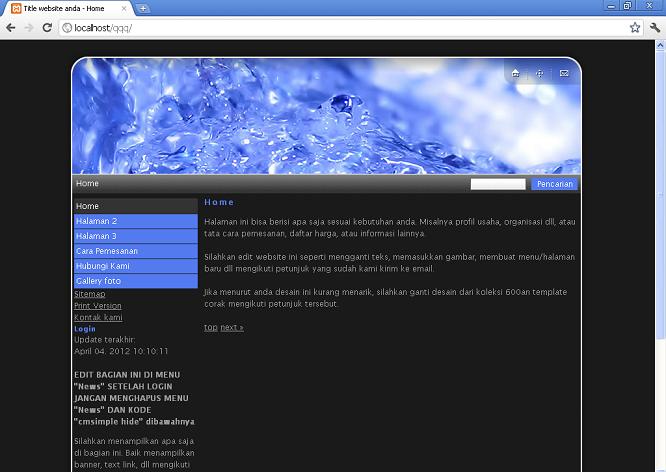This screenshot has width=666, height=472.
Task: Click the browser back arrow
Action: pyautogui.click(x=11, y=28)
